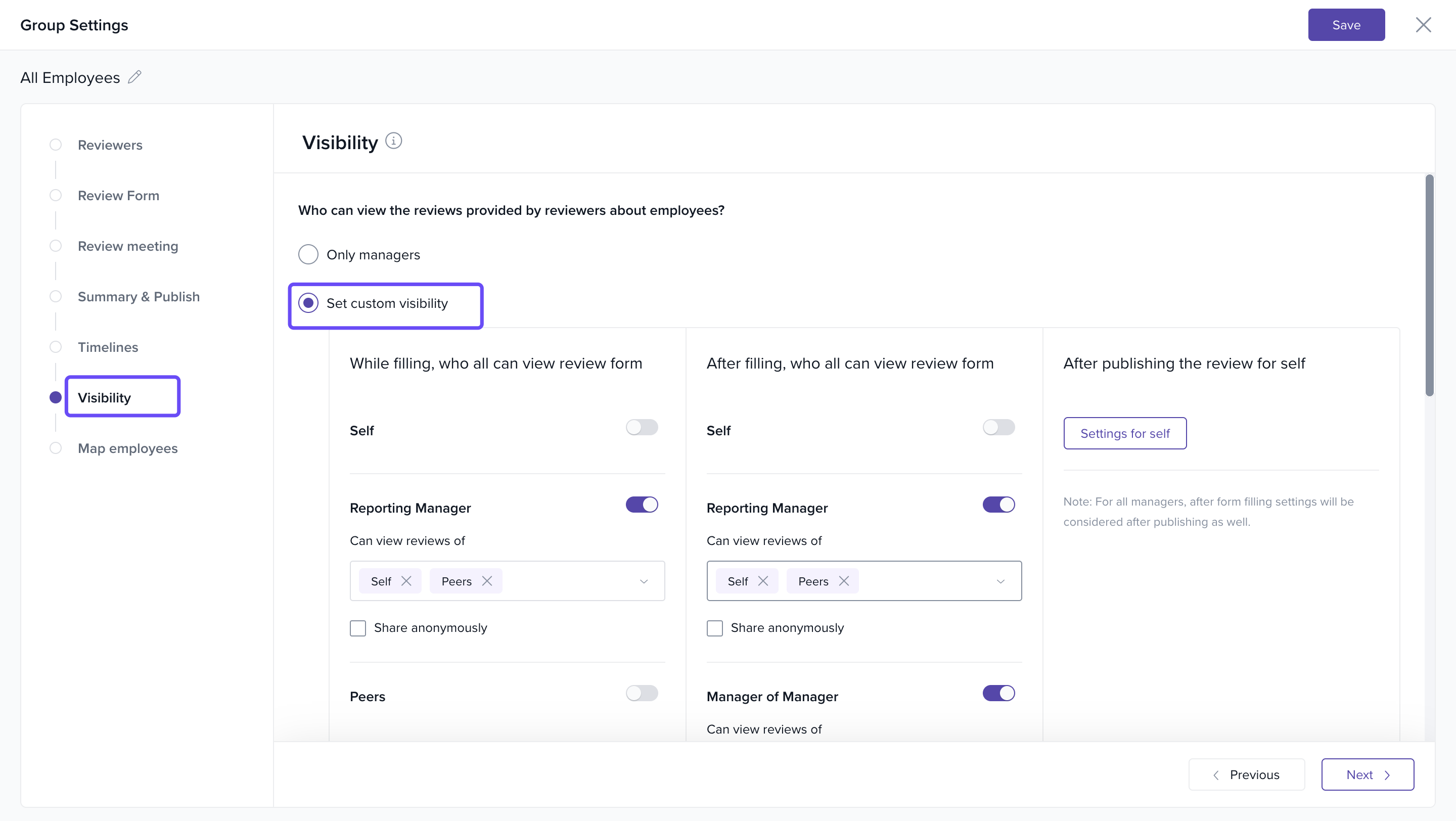Select the Only managers radio option
This screenshot has height=821, width=1456.
pos(308,254)
